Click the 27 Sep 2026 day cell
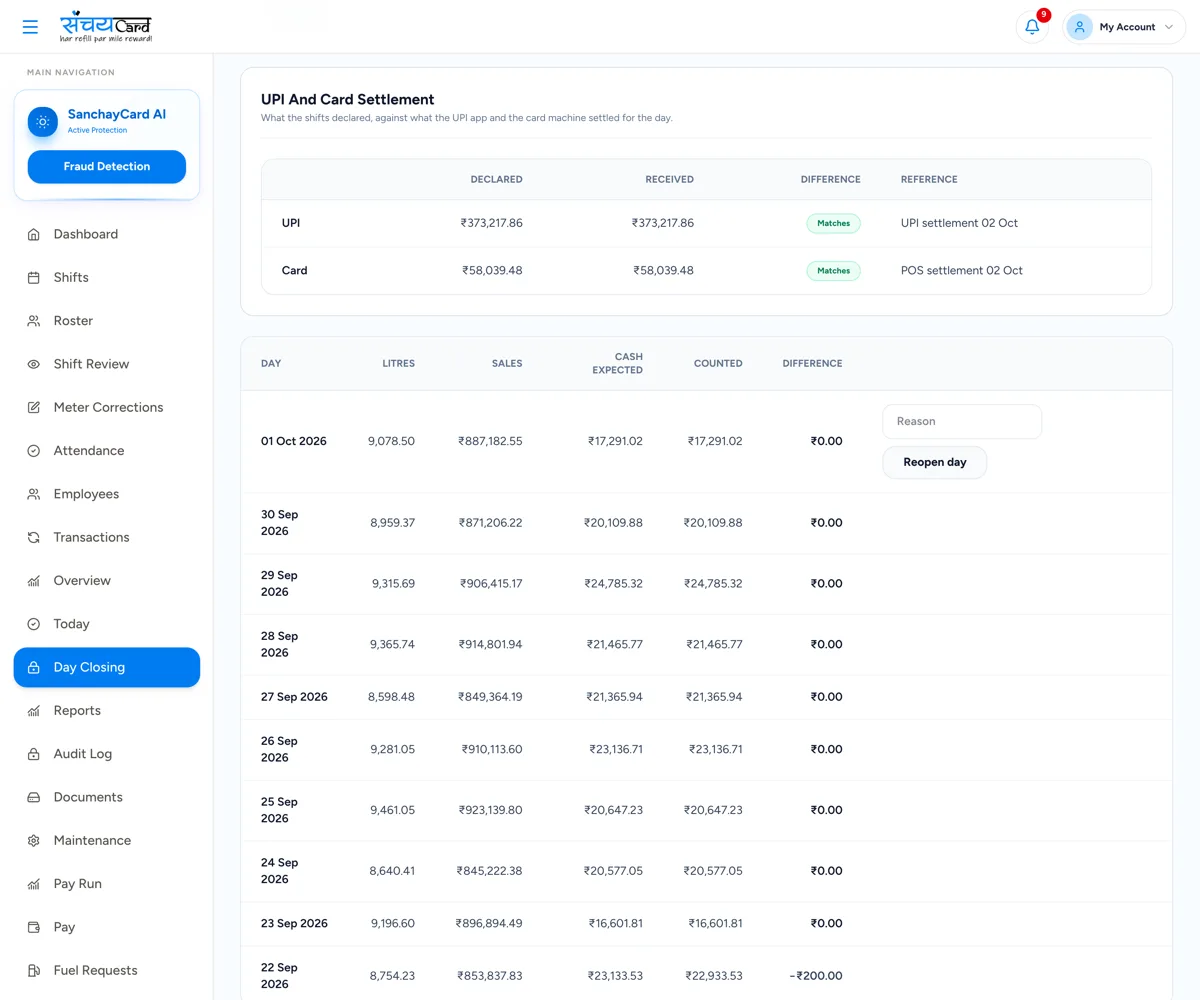 (x=294, y=697)
